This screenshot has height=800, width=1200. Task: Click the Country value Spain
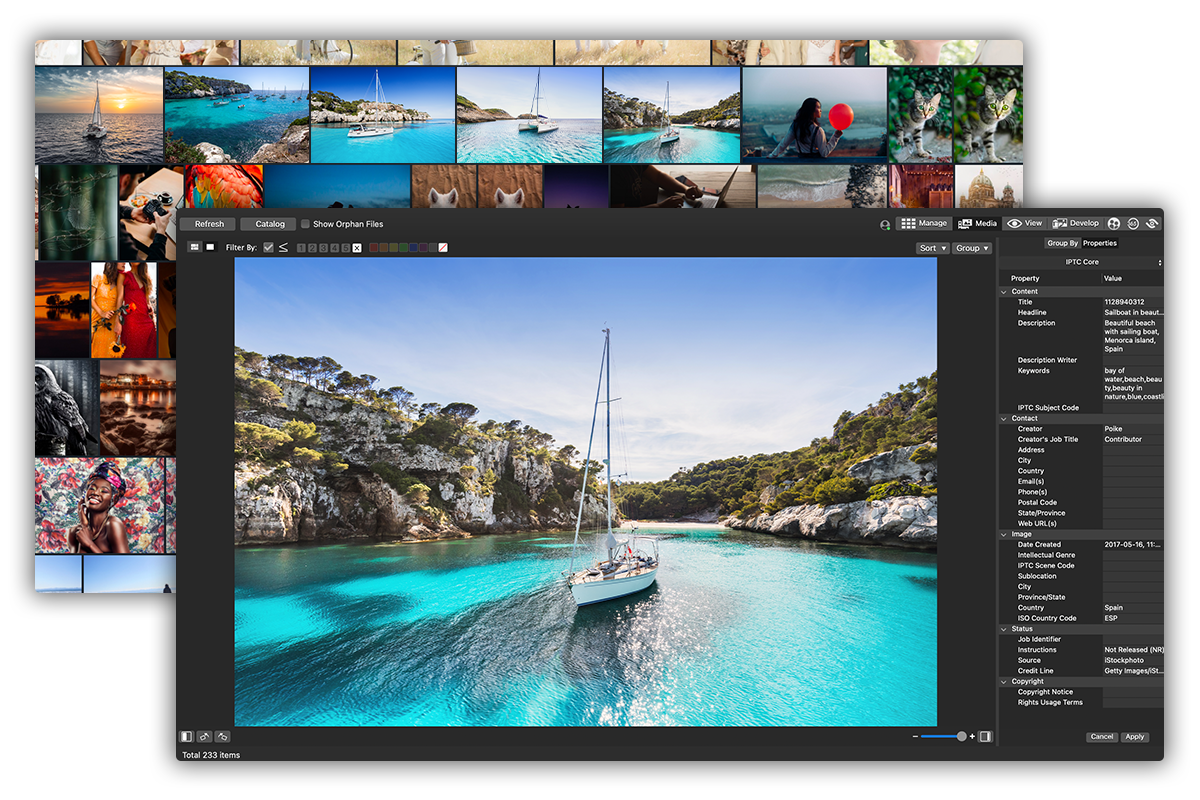coord(1133,608)
